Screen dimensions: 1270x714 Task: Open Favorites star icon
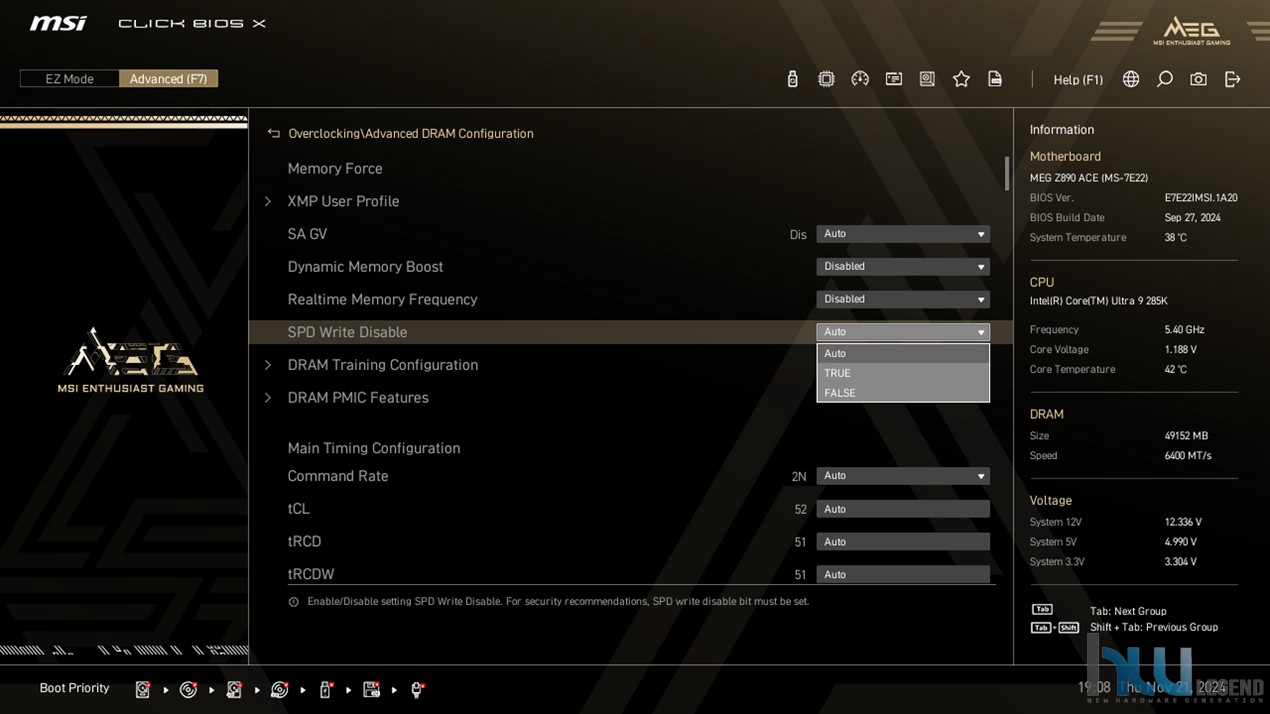coord(961,79)
